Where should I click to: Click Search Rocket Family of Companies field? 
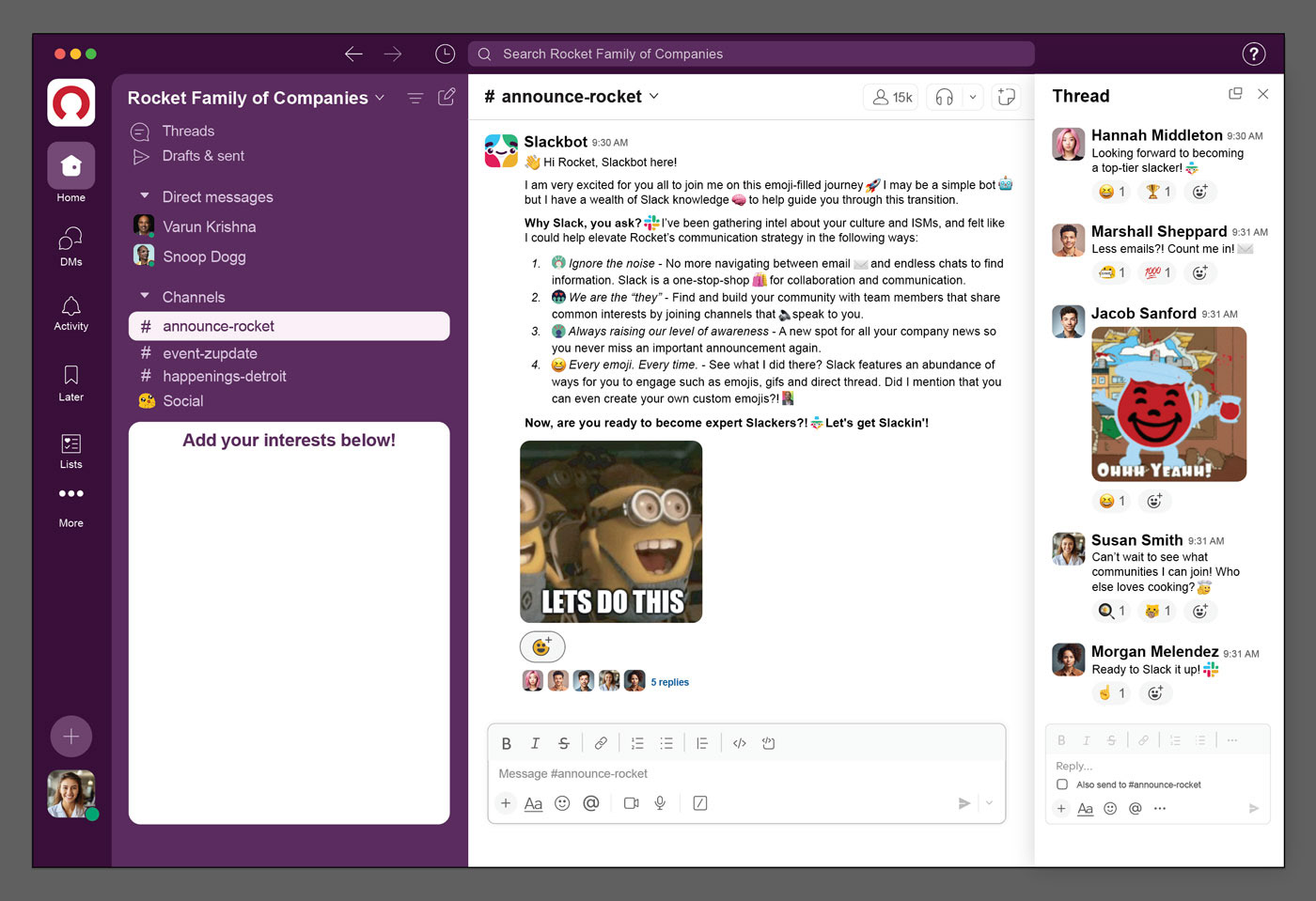[751, 54]
